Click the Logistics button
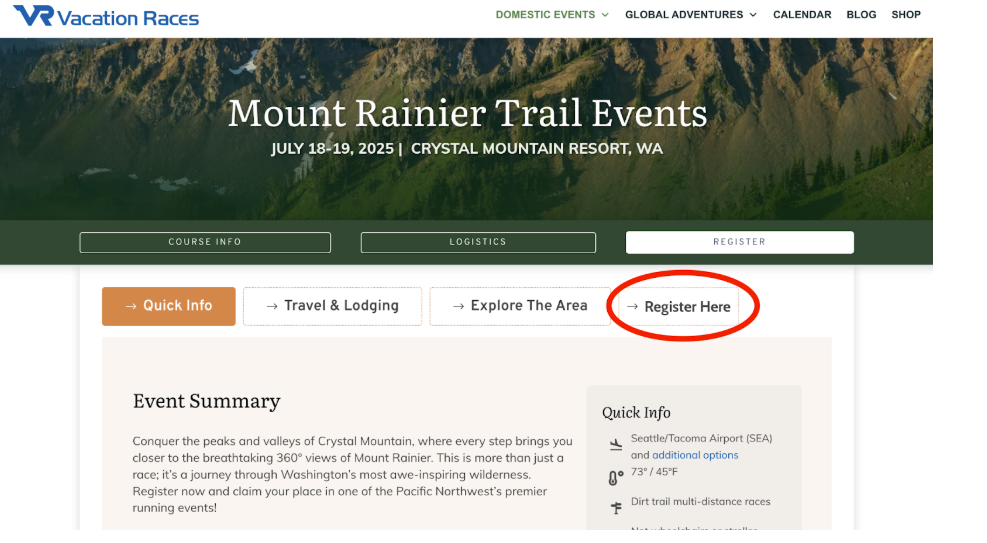This screenshot has width=987, height=543. [478, 242]
